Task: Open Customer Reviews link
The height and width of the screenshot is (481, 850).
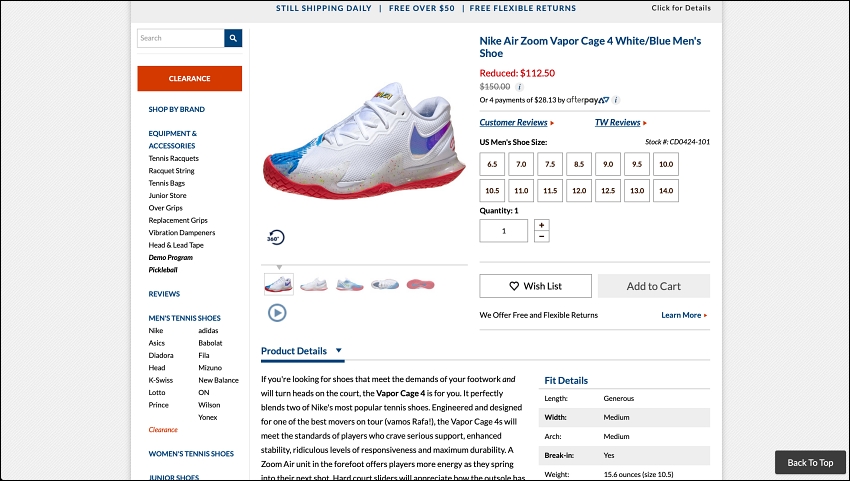Action: [x=515, y=123]
